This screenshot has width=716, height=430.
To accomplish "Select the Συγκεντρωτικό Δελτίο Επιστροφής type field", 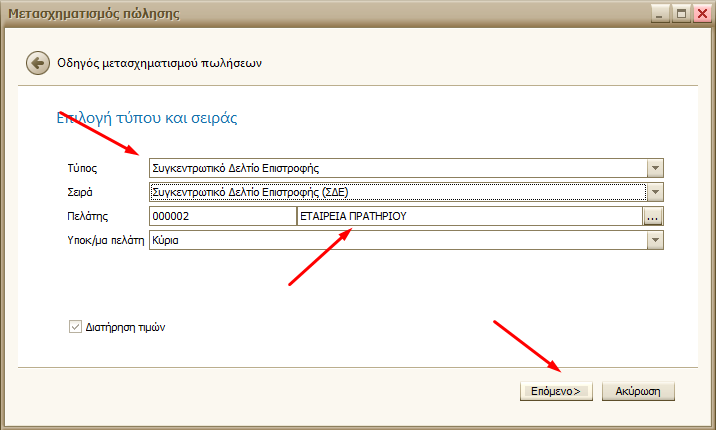I will (396, 168).
